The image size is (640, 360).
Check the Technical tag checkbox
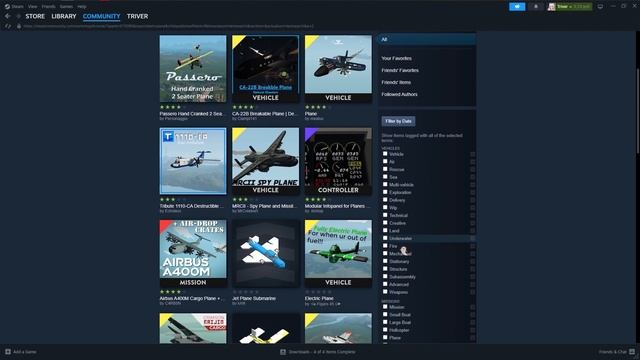coord(385,215)
